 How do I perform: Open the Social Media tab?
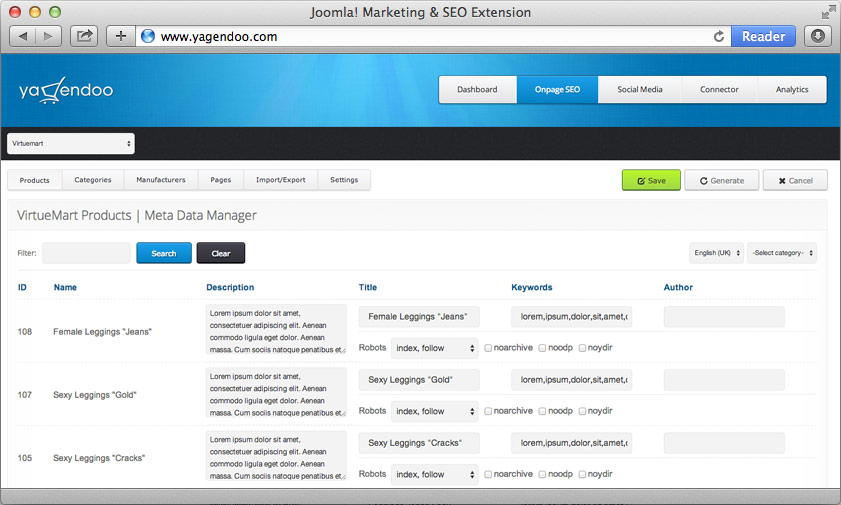coord(640,90)
